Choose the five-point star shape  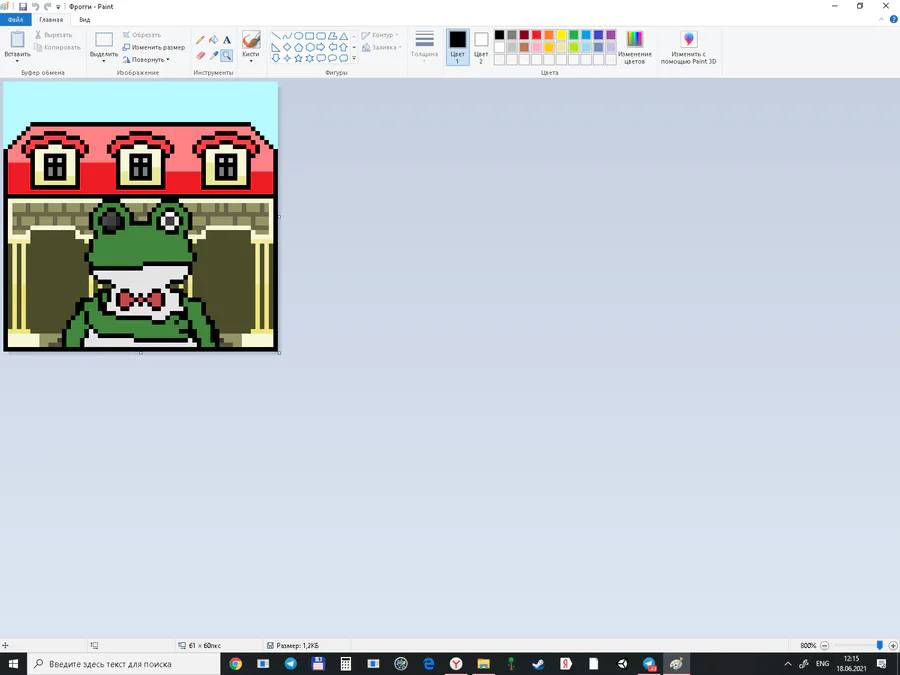tap(298, 58)
